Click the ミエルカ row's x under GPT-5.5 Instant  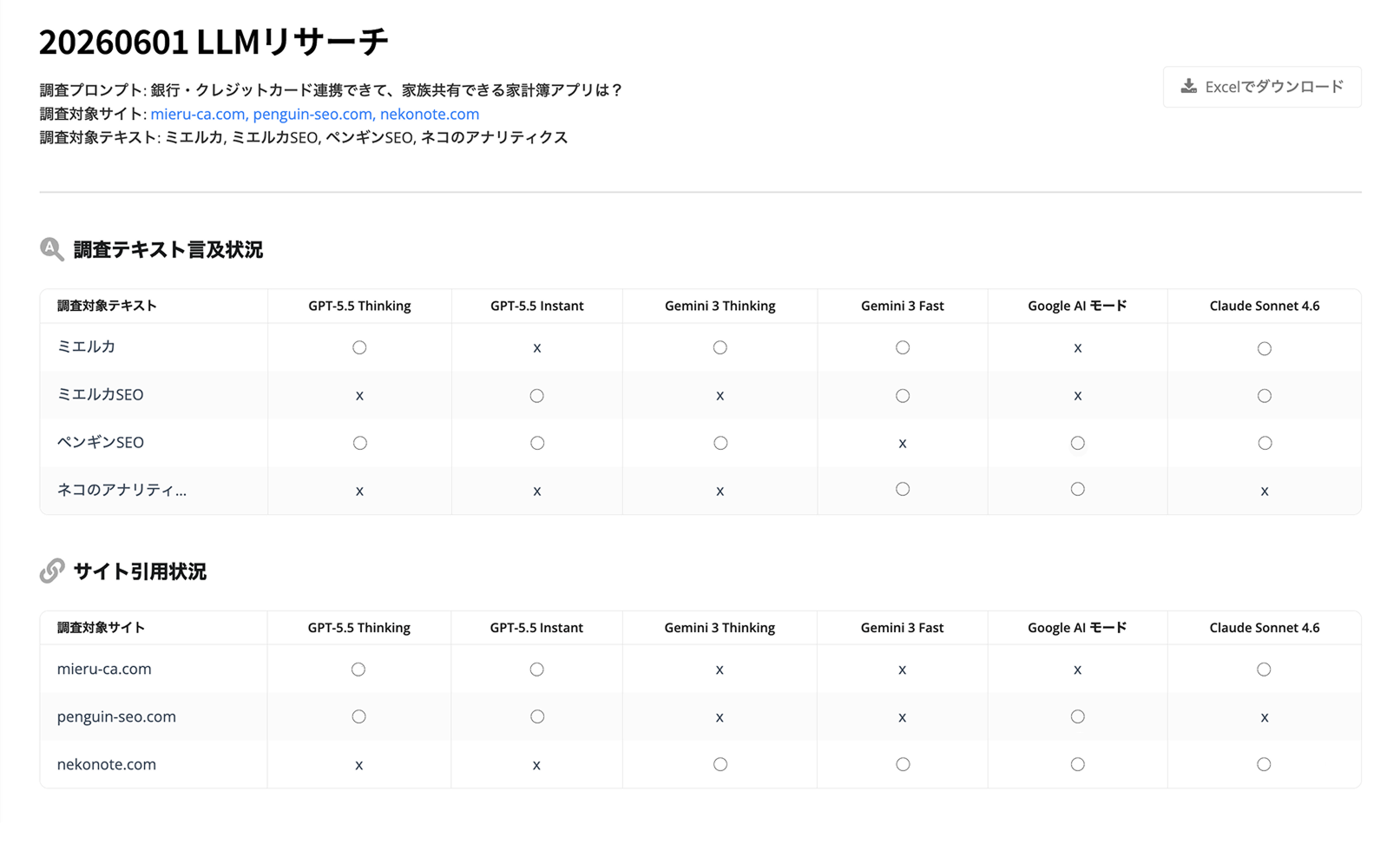pyautogui.click(x=536, y=348)
